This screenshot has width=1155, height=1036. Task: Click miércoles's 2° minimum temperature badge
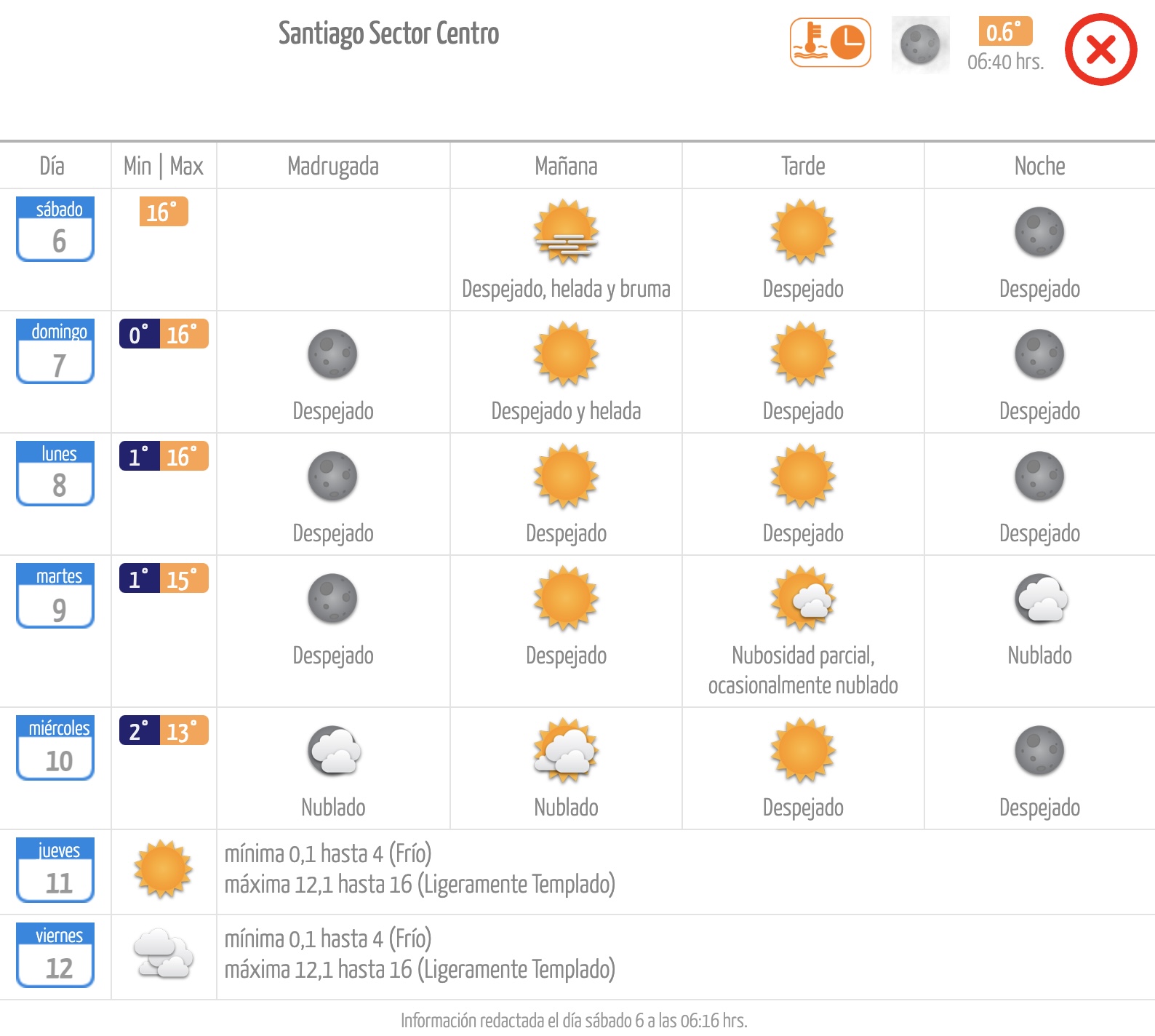point(140,730)
